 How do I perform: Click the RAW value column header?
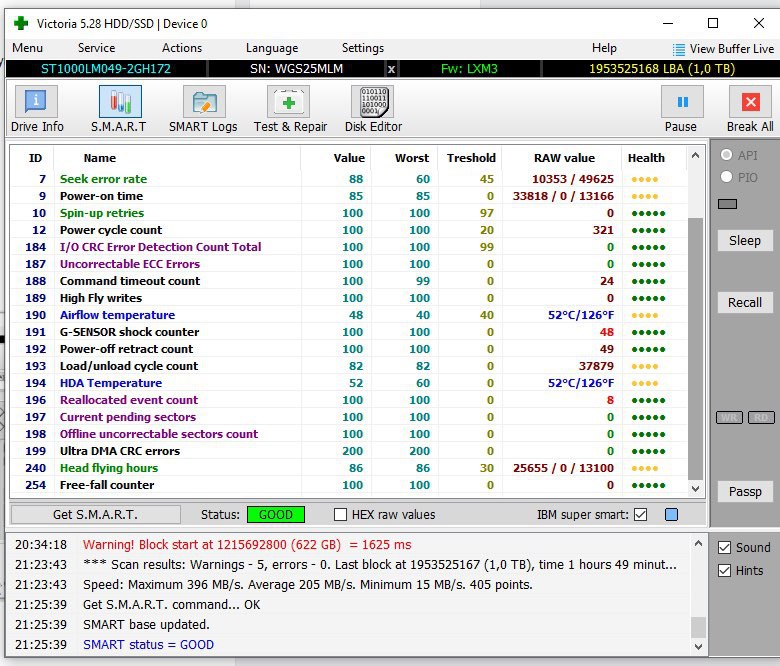pyautogui.click(x=564, y=158)
